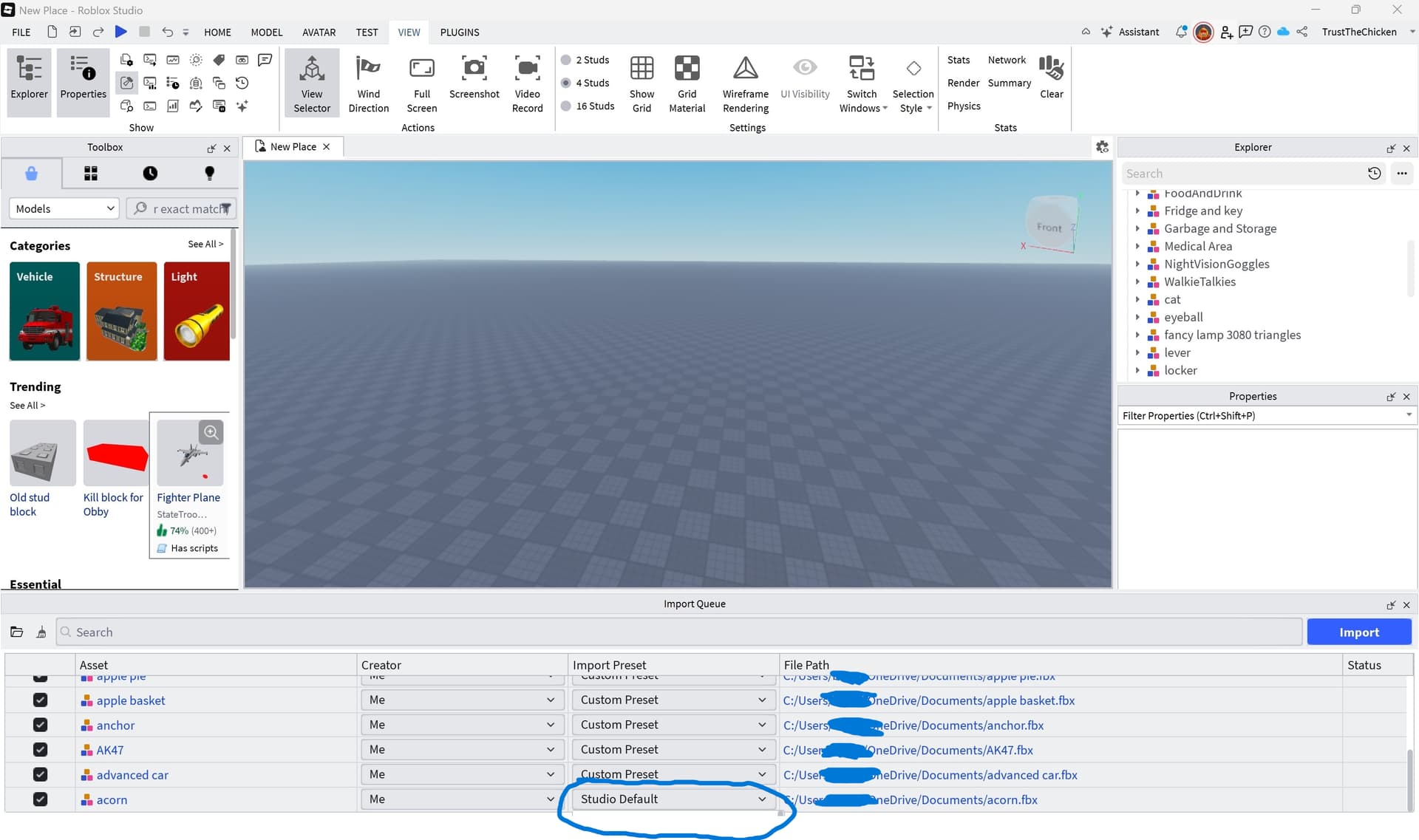This screenshot has height=840, width=1419.
Task: Open the Assistant
Action: pyautogui.click(x=1130, y=32)
